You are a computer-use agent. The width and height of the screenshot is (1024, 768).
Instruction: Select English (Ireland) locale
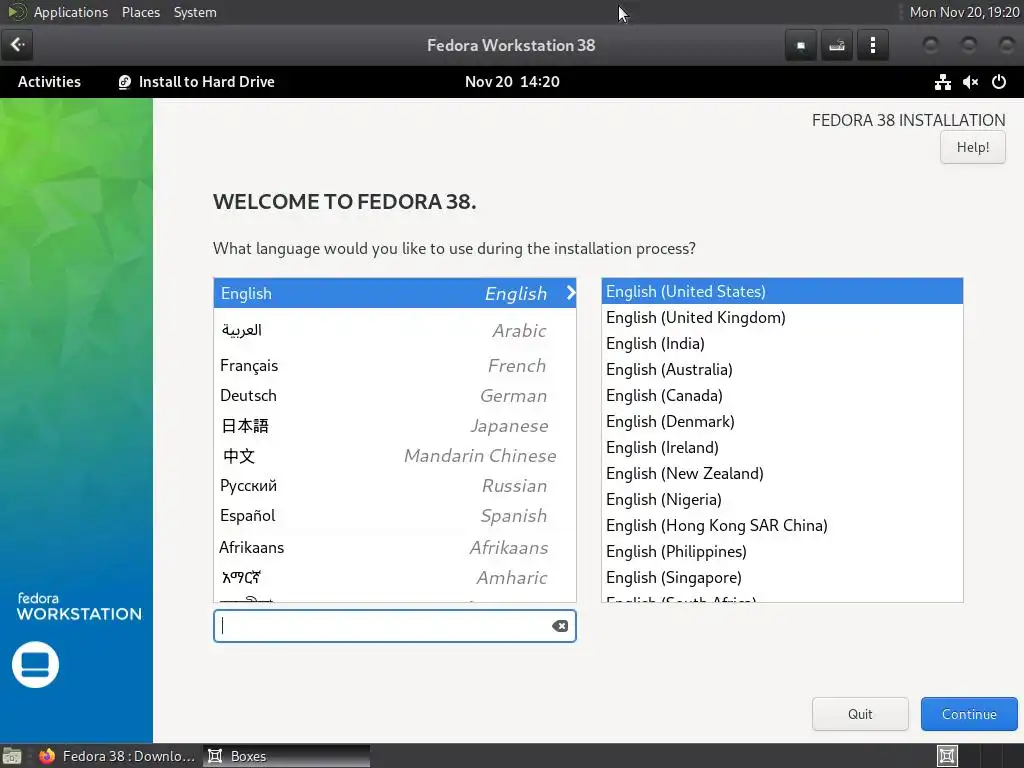pos(782,447)
